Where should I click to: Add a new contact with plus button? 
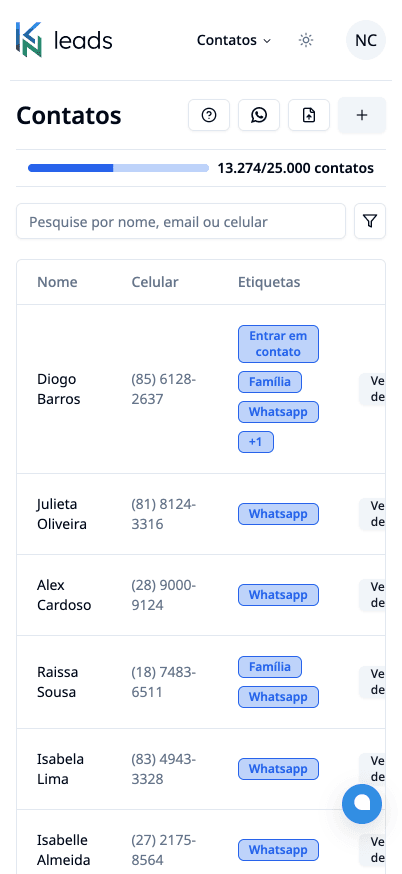pos(362,115)
